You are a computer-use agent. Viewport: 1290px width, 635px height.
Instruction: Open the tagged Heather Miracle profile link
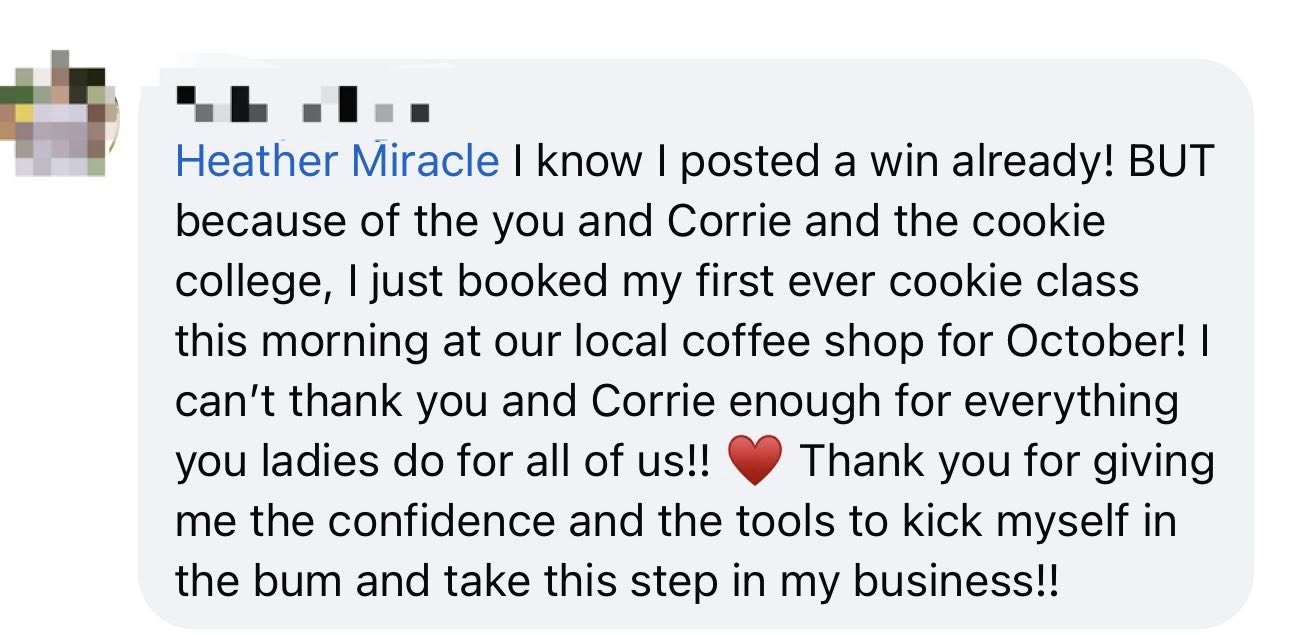(x=337, y=162)
